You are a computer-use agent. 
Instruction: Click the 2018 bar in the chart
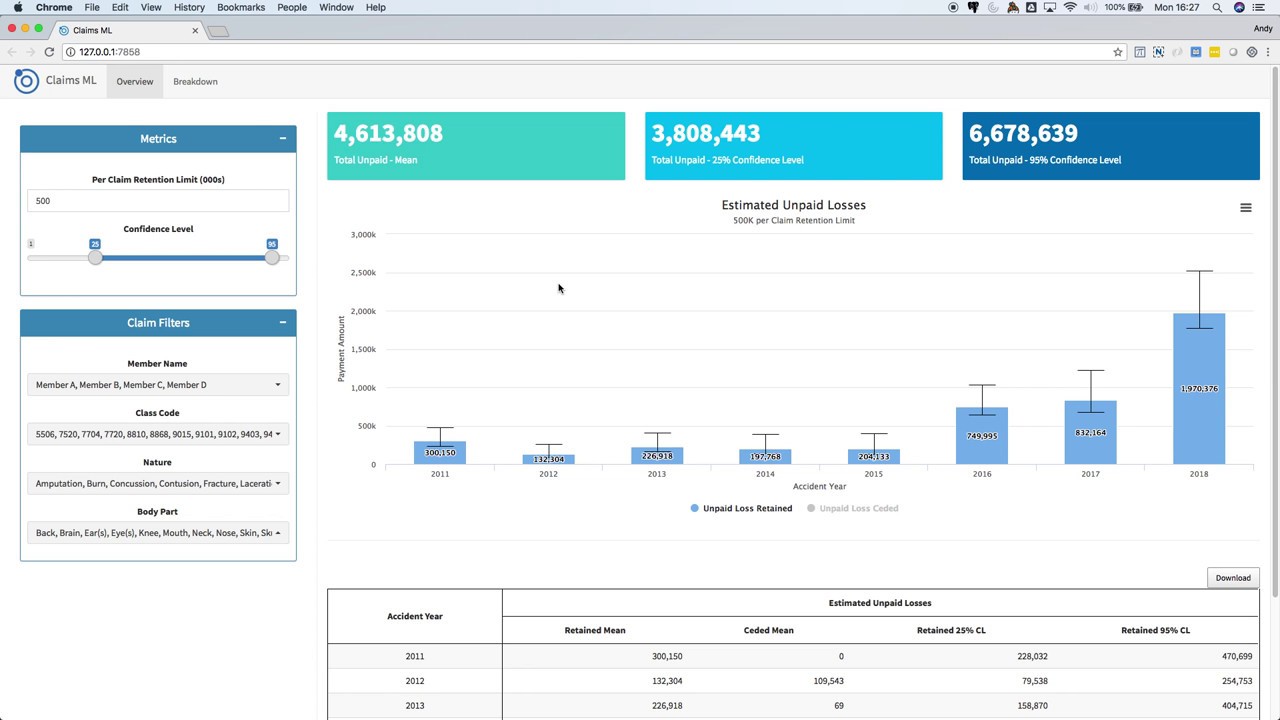coord(1199,389)
